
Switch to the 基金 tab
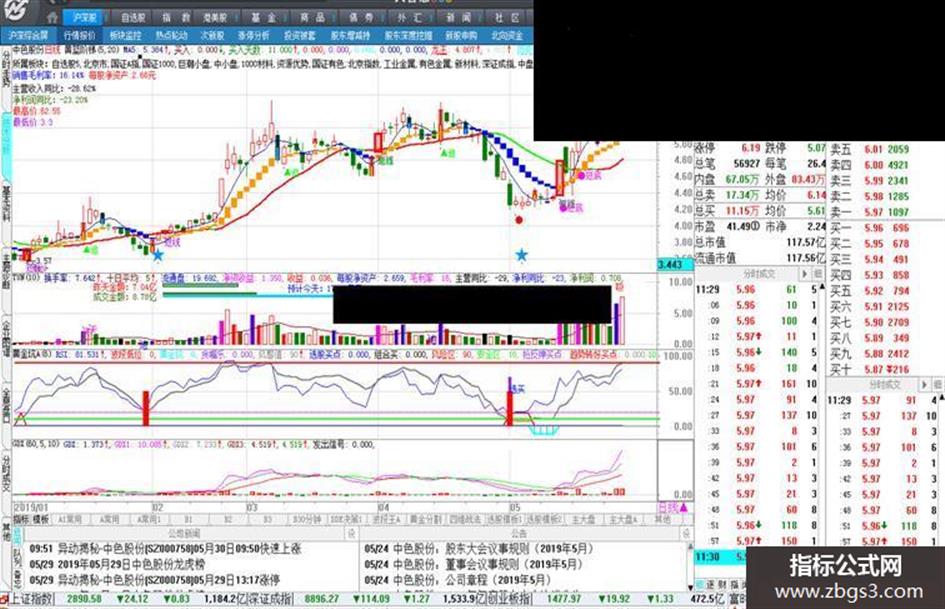tap(263, 17)
